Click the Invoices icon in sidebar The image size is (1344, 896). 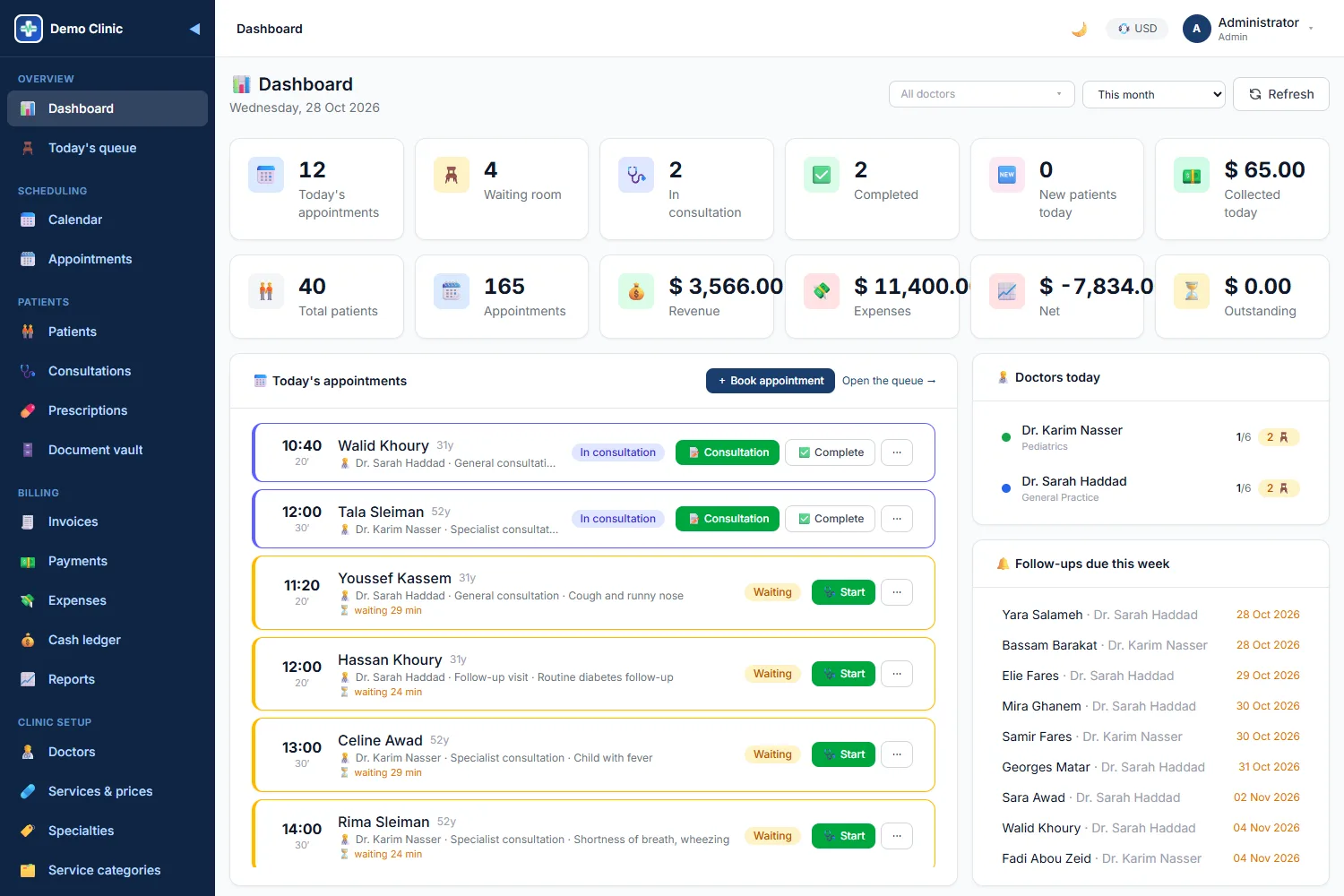click(28, 521)
